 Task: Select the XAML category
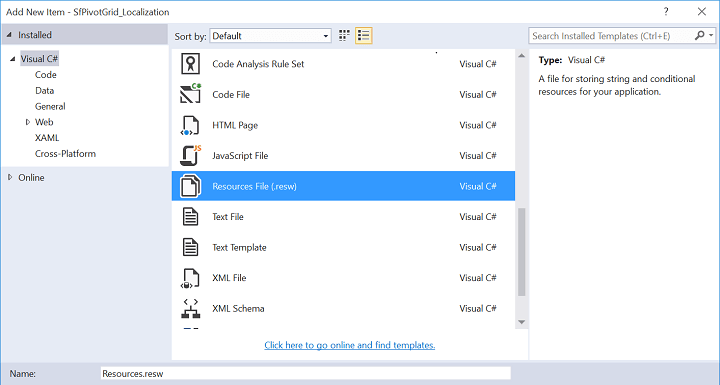tap(47, 137)
